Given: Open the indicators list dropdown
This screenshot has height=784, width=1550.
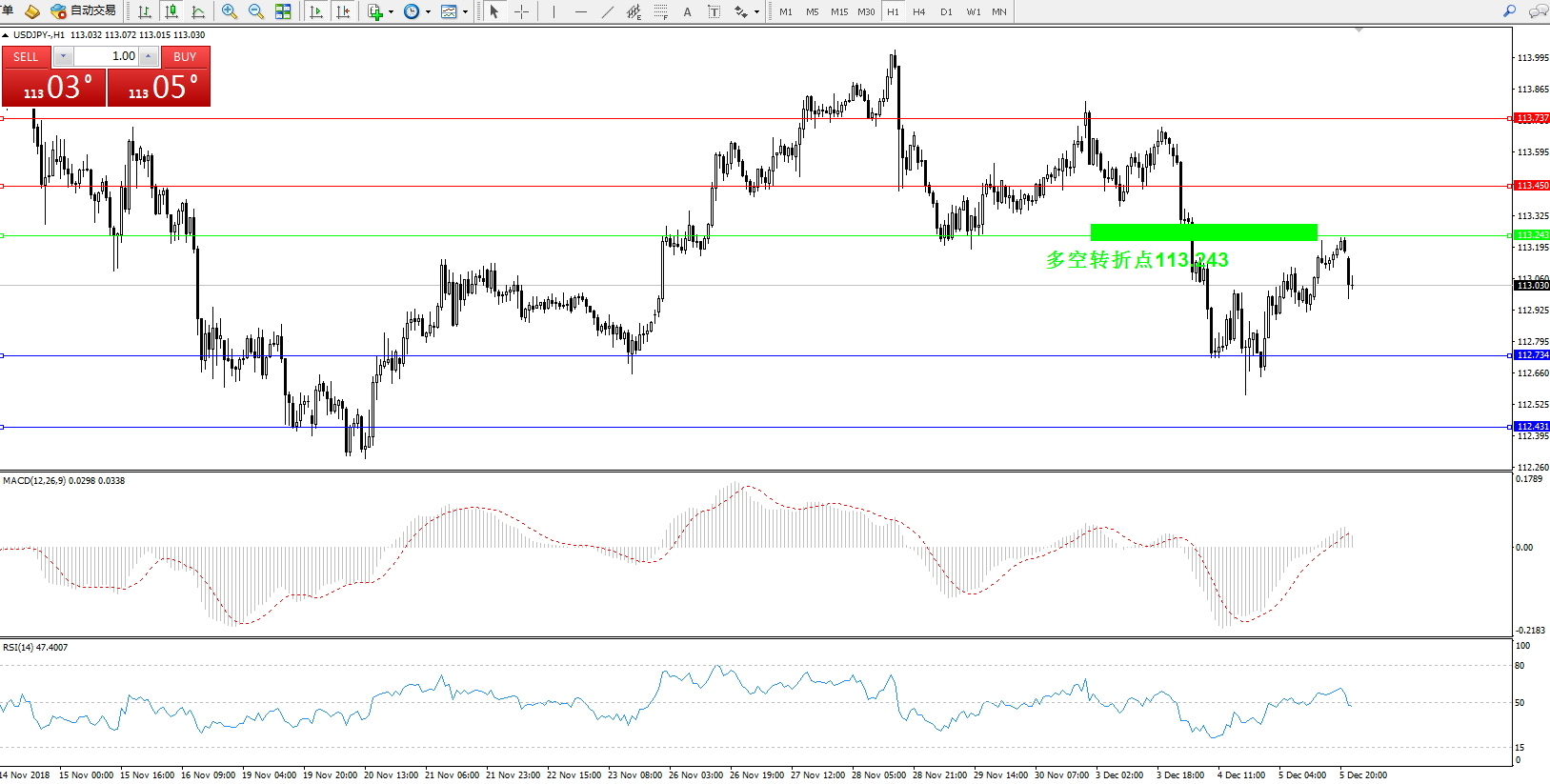Looking at the screenshot, I should click(x=391, y=12).
